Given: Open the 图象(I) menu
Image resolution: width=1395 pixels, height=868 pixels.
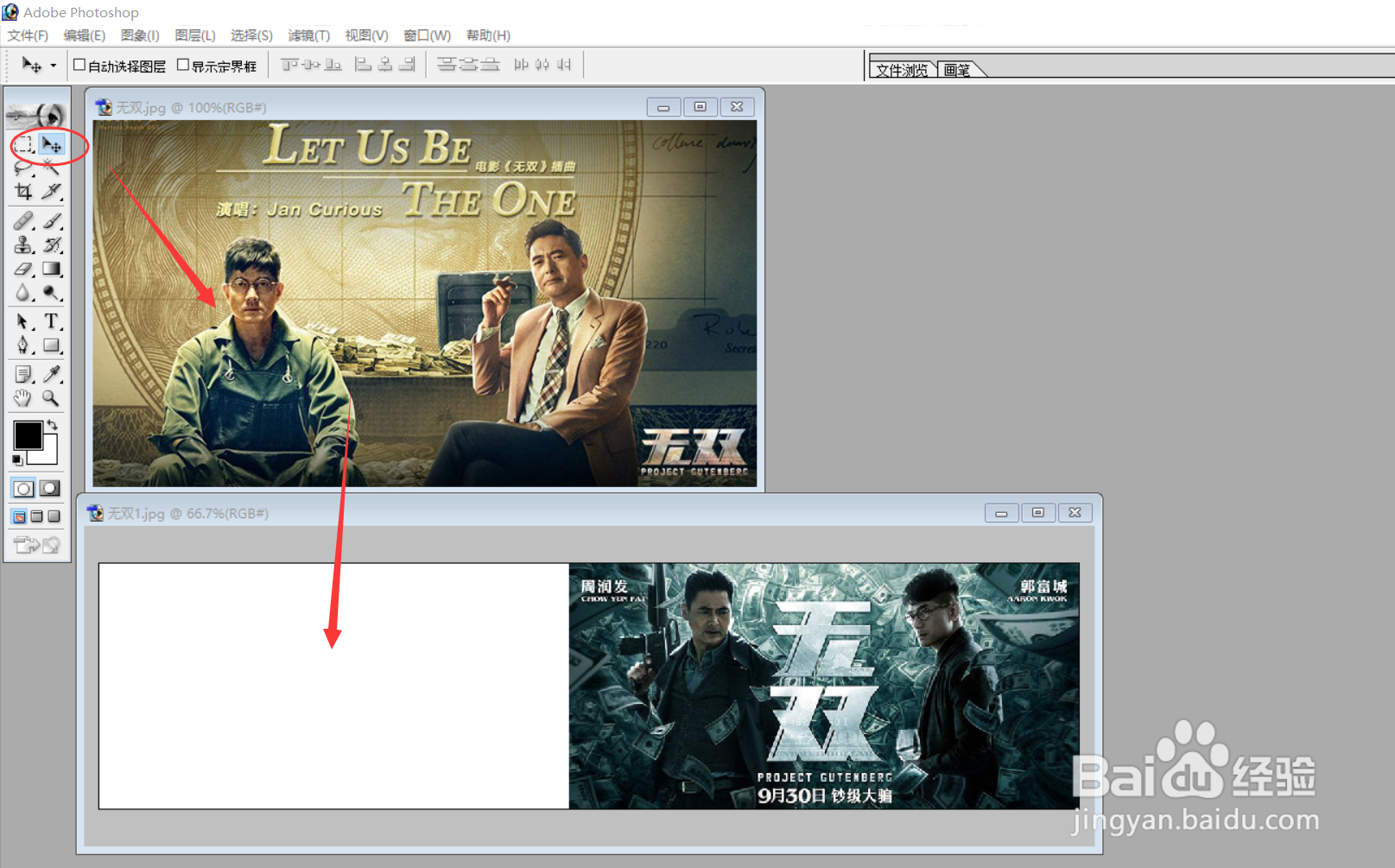Looking at the screenshot, I should click(140, 35).
